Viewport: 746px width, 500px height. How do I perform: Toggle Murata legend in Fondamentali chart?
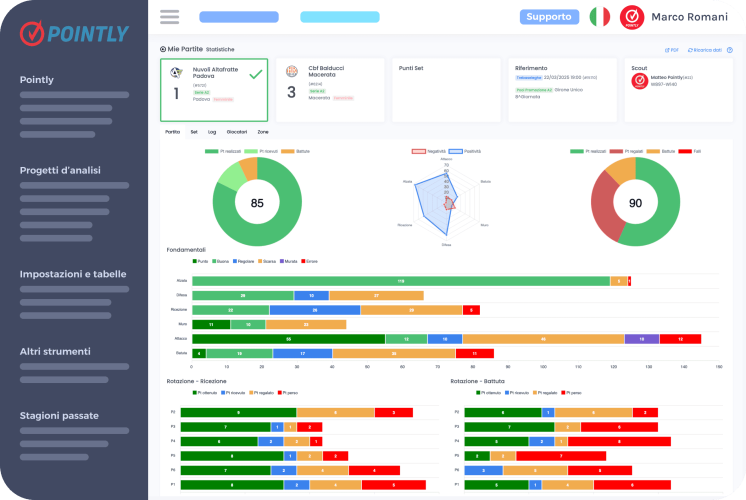[289, 261]
